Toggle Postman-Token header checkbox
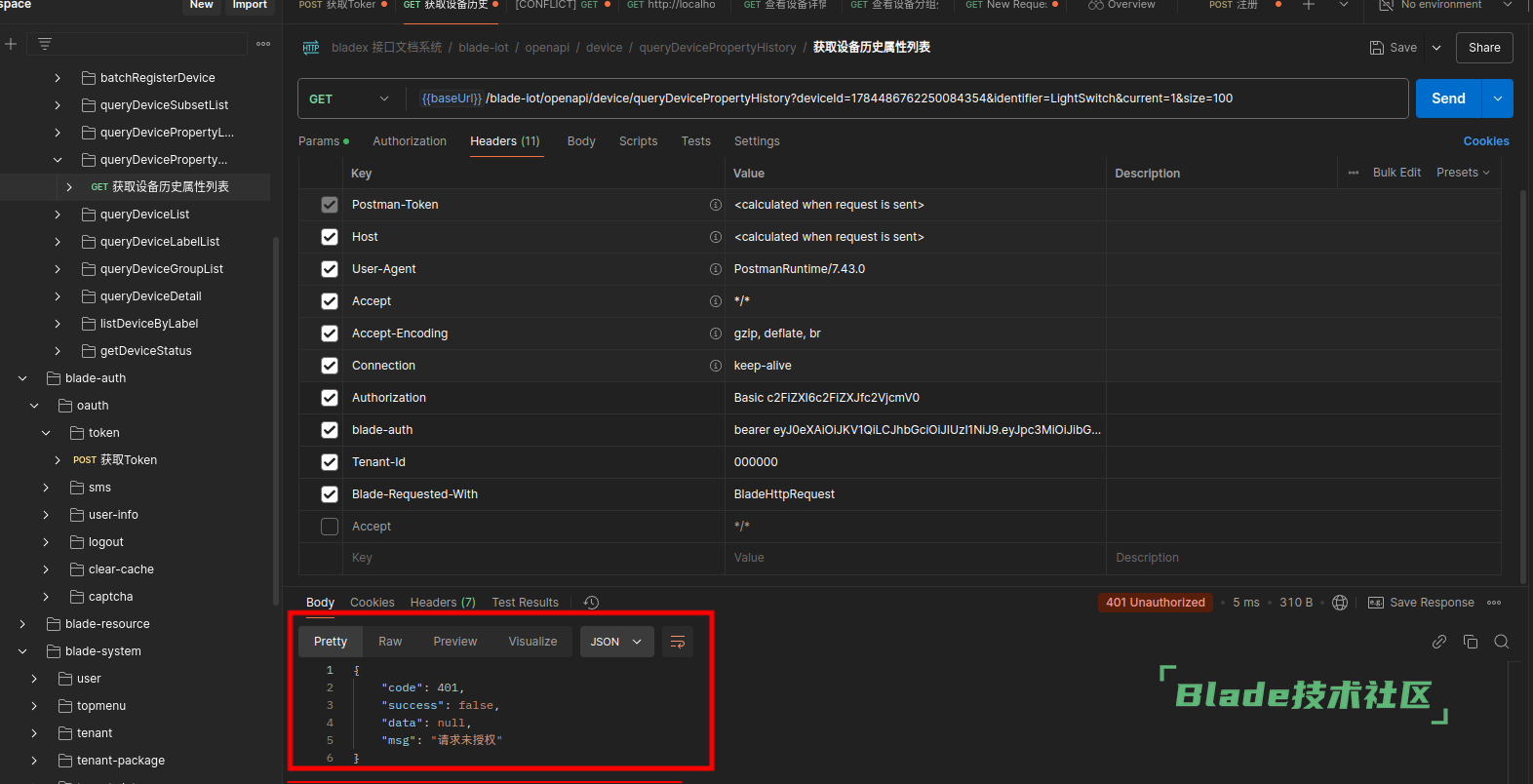The image size is (1533, 784). pos(330,205)
